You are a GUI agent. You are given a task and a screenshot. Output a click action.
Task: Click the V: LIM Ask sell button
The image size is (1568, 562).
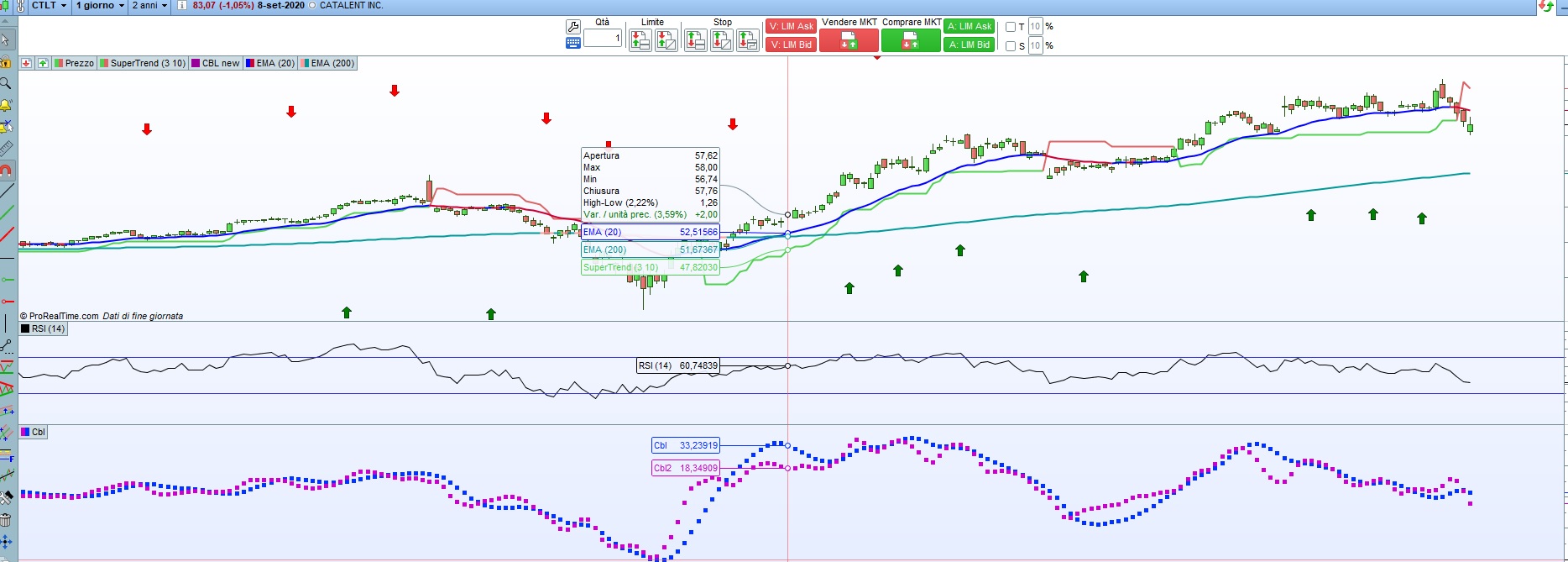[x=791, y=26]
